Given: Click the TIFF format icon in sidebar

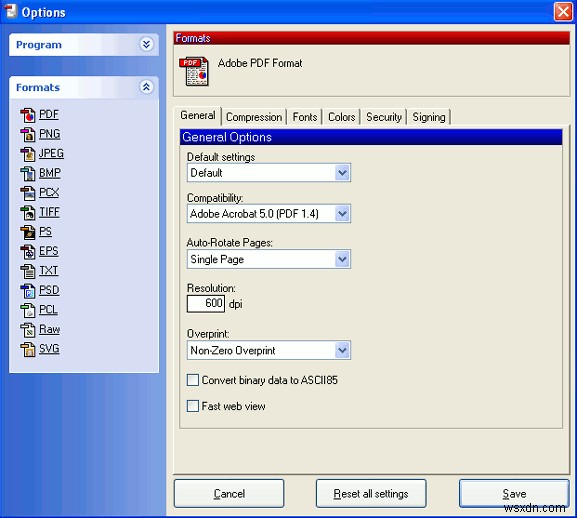Looking at the screenshot, I should (x=28, y=213).
